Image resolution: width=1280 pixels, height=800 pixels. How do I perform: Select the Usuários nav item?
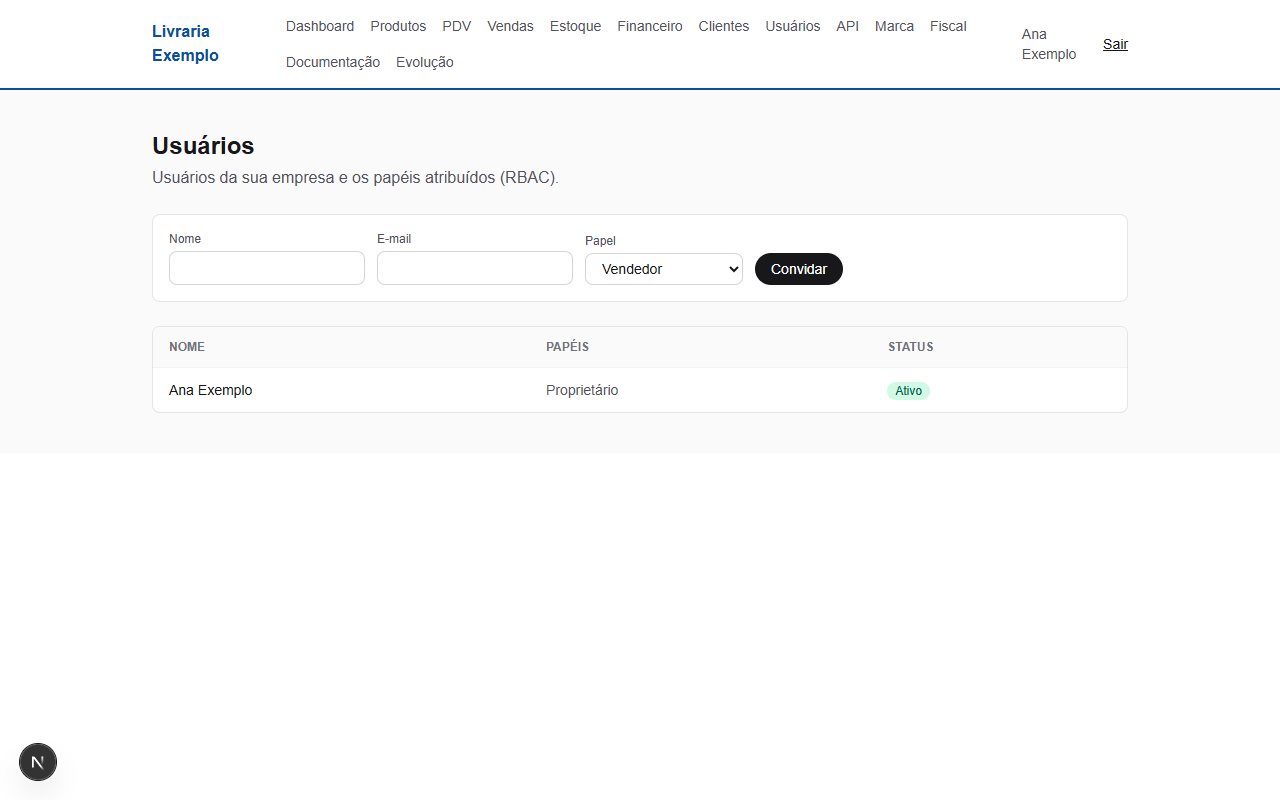(793, 26)
